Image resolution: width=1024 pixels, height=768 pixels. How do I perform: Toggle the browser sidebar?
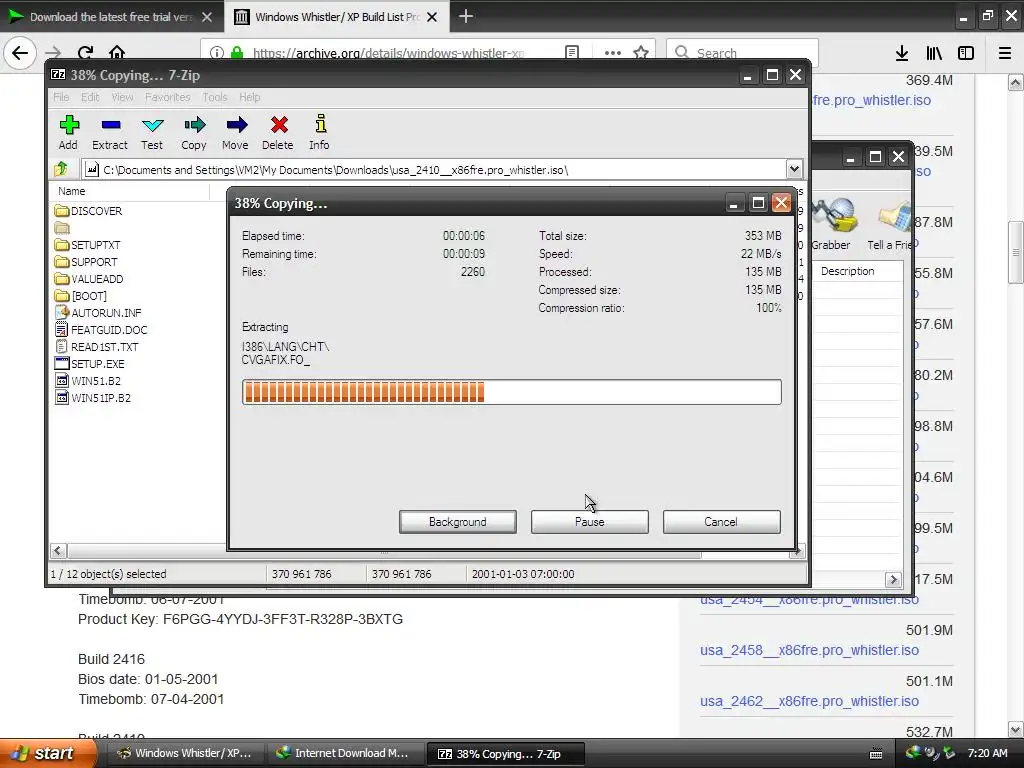coord(966,53)
